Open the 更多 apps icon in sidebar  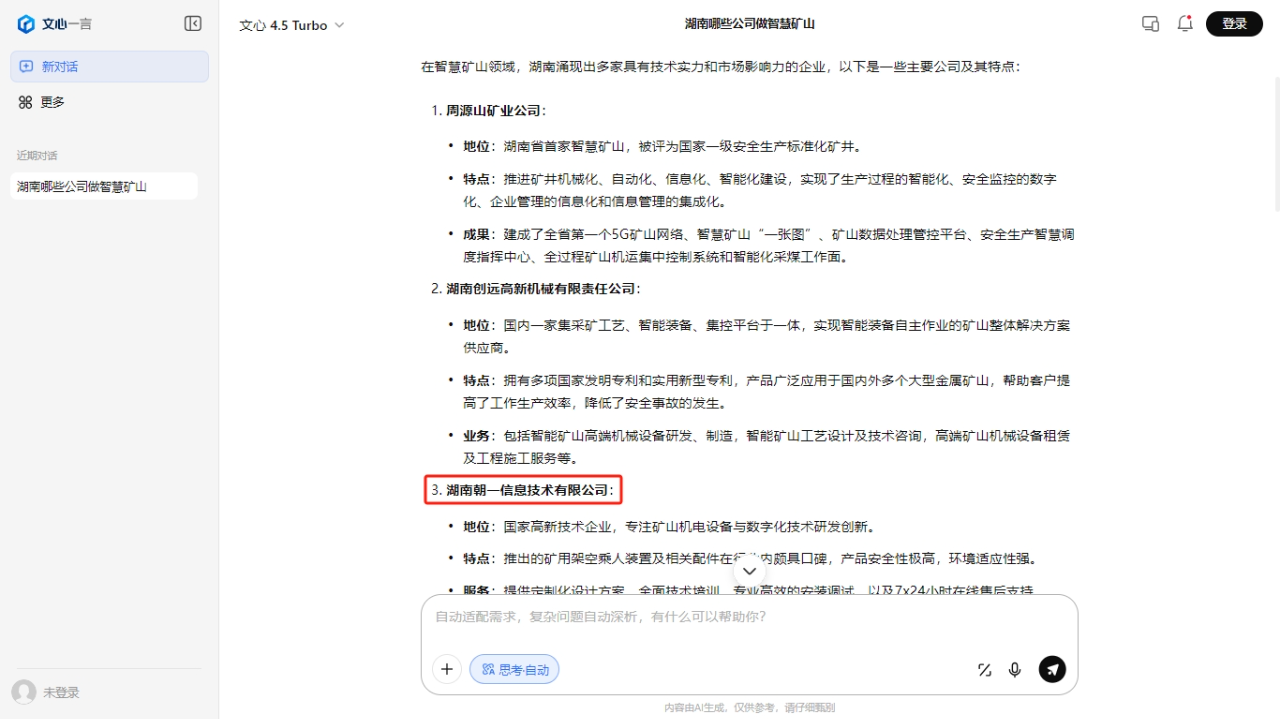point(26,102)
